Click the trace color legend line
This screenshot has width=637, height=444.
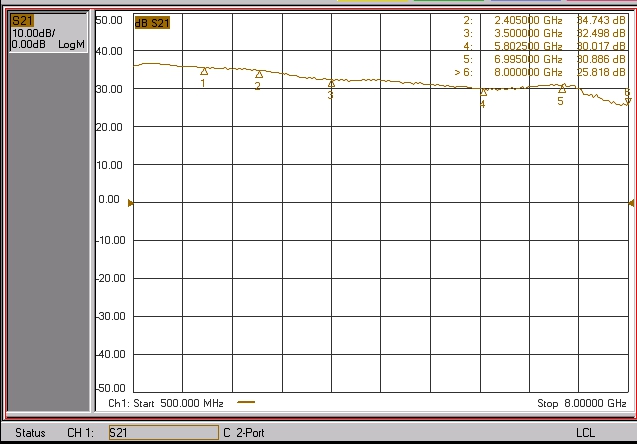click(246, 403)
